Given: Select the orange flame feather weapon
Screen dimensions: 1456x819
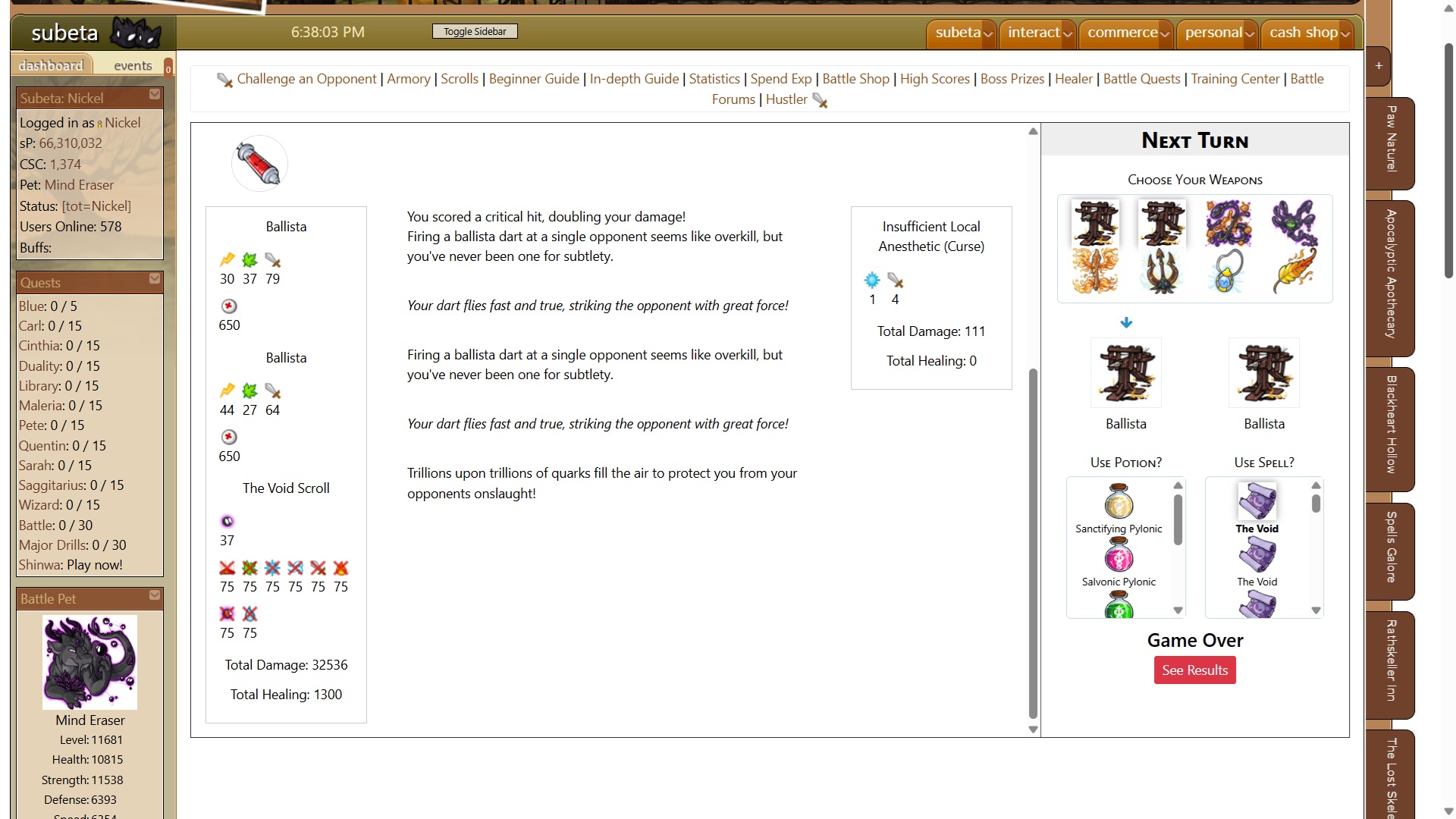Looking at the screenshot, I should pos(1294,271).
